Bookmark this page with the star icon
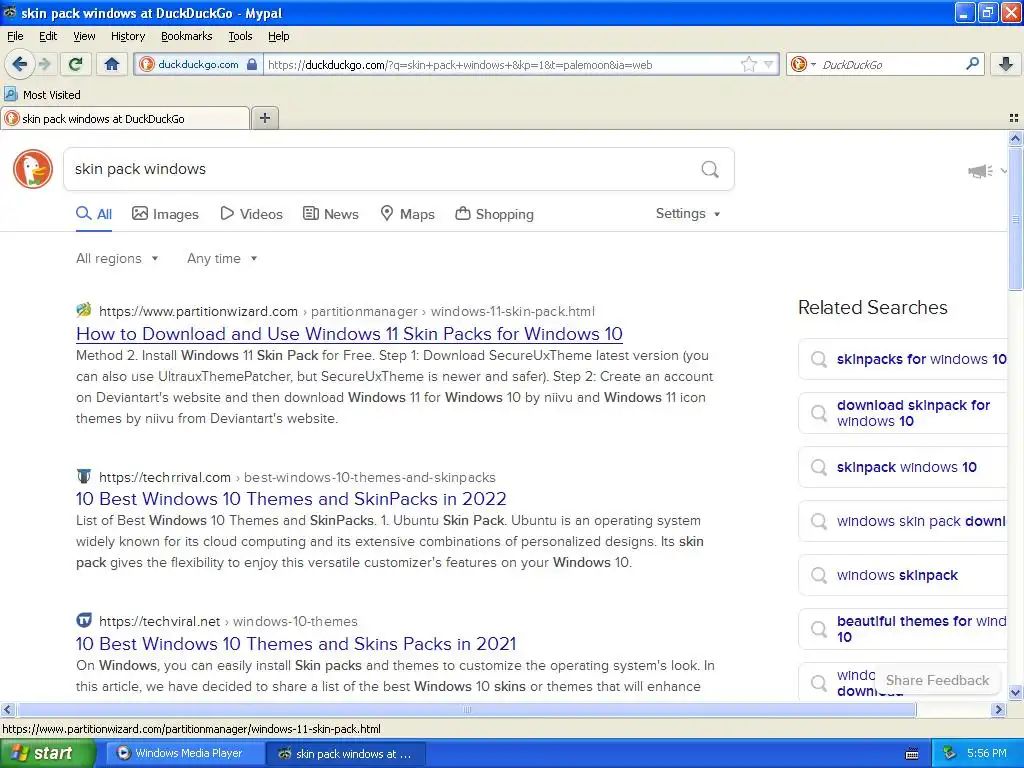 click(x=748, y=64)
